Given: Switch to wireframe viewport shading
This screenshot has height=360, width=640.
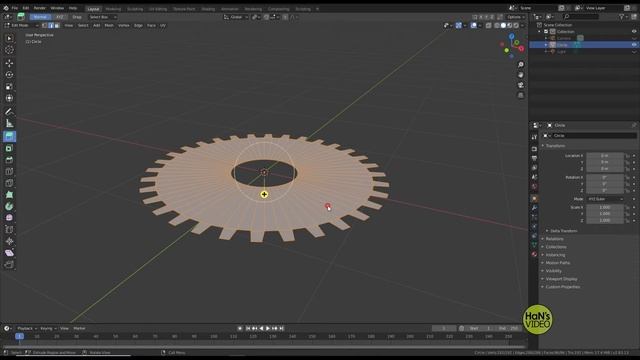Looking at the screenshot, I should (497, 25).
